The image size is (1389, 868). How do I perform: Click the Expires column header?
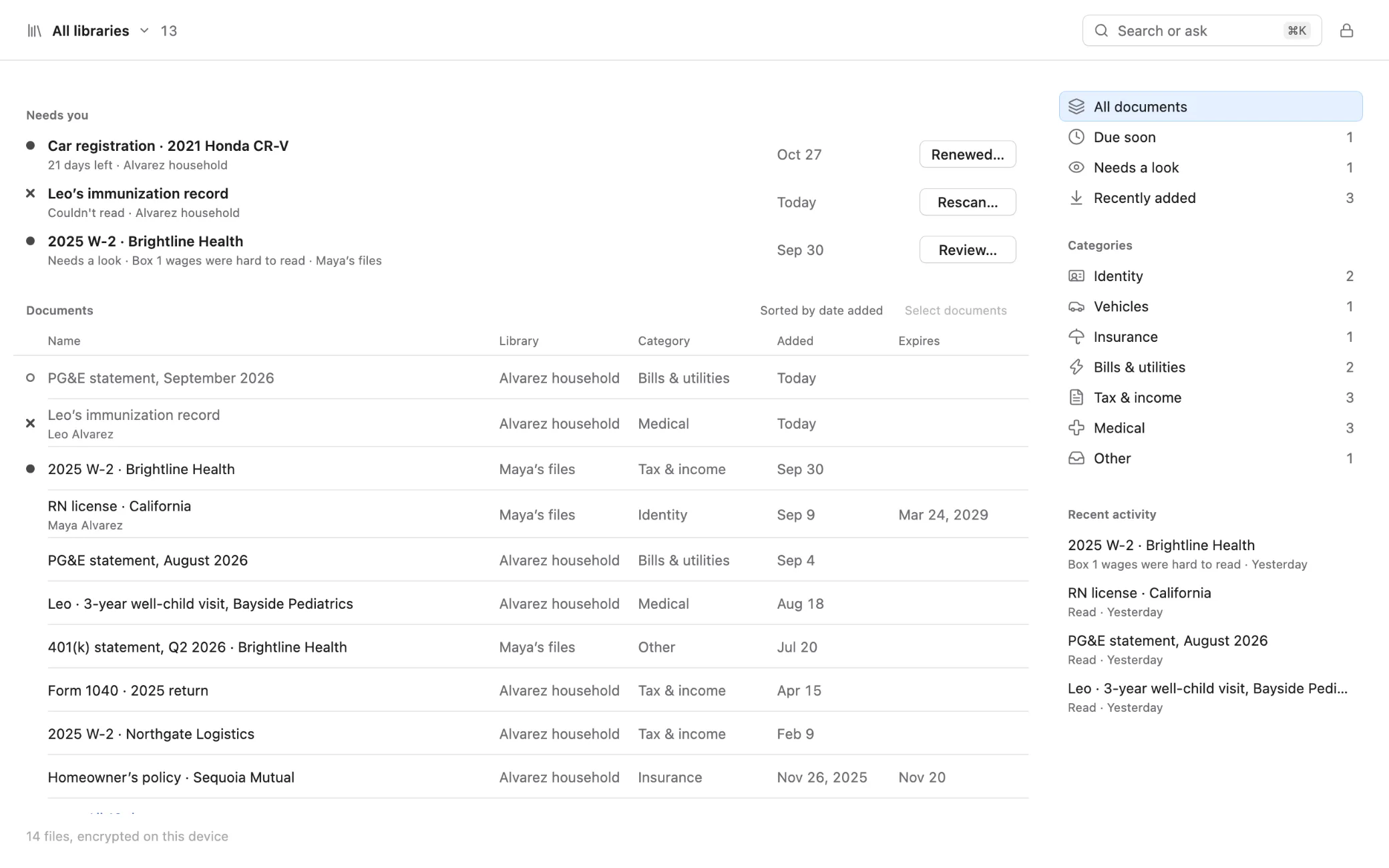[x=918, y=341]
